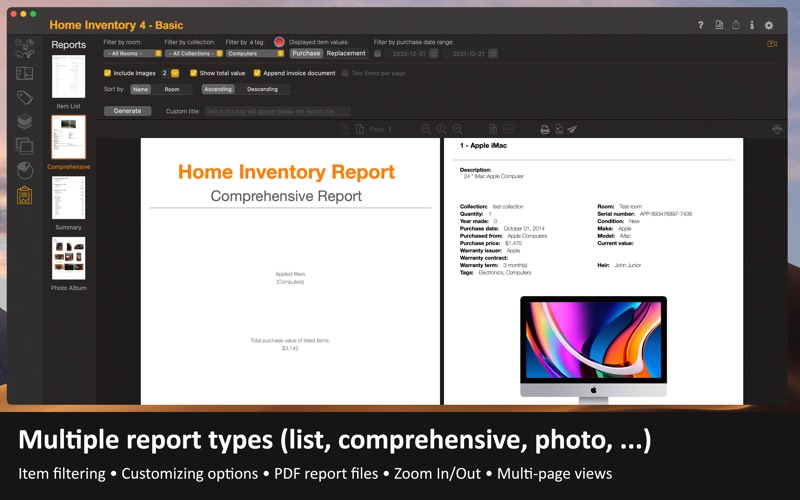Click the icon at far right of preview toolbar

[x=777, y=130]
